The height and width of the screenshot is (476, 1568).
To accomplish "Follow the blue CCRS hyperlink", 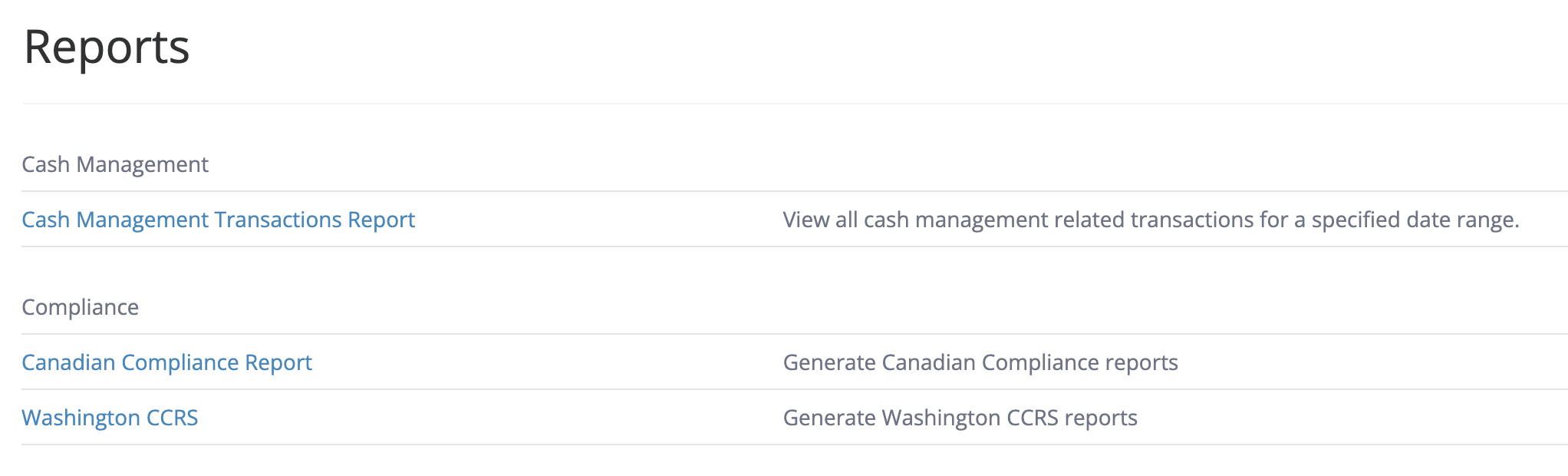I will (x=110, y=418).
